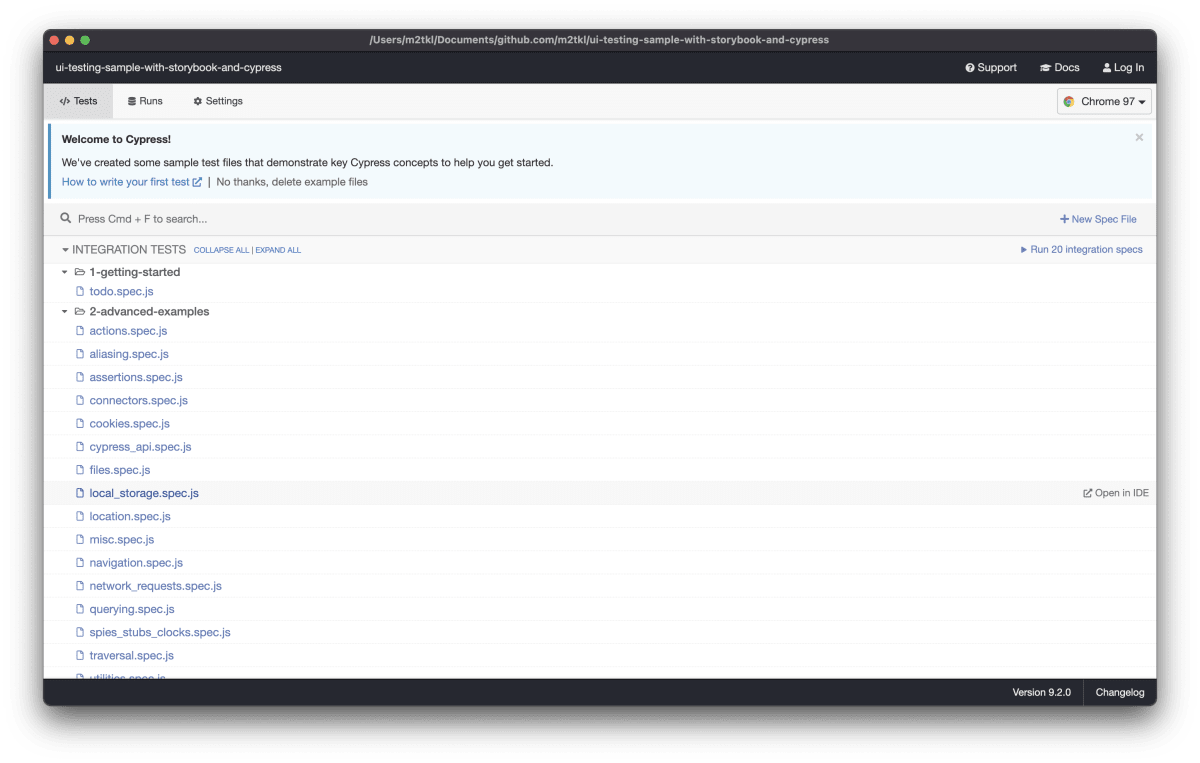Create a New Spec File

click(x=1098, y=219)
